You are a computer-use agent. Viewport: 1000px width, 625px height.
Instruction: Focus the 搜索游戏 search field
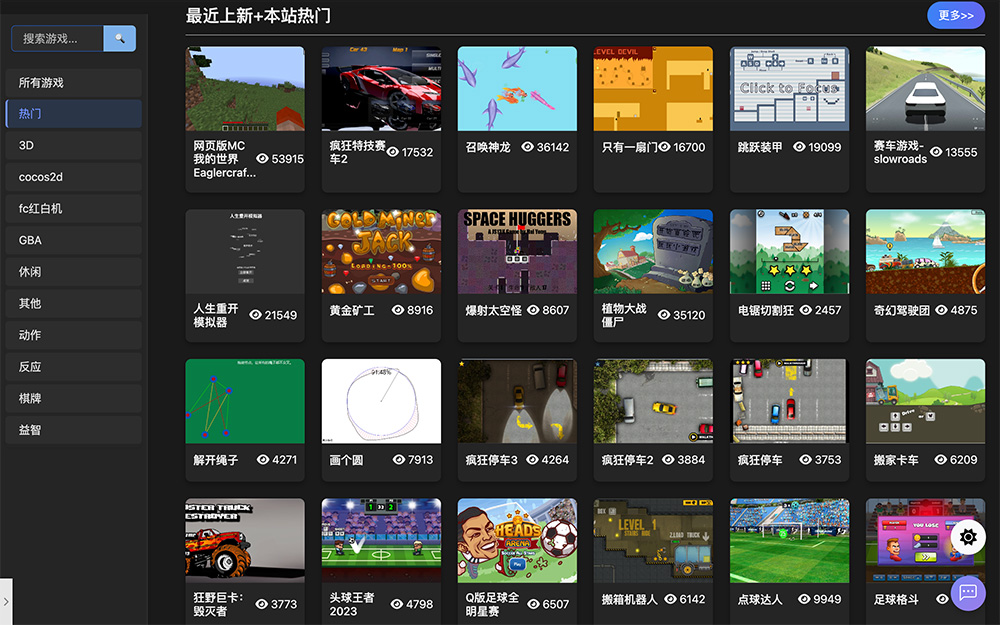pos(58,38)
